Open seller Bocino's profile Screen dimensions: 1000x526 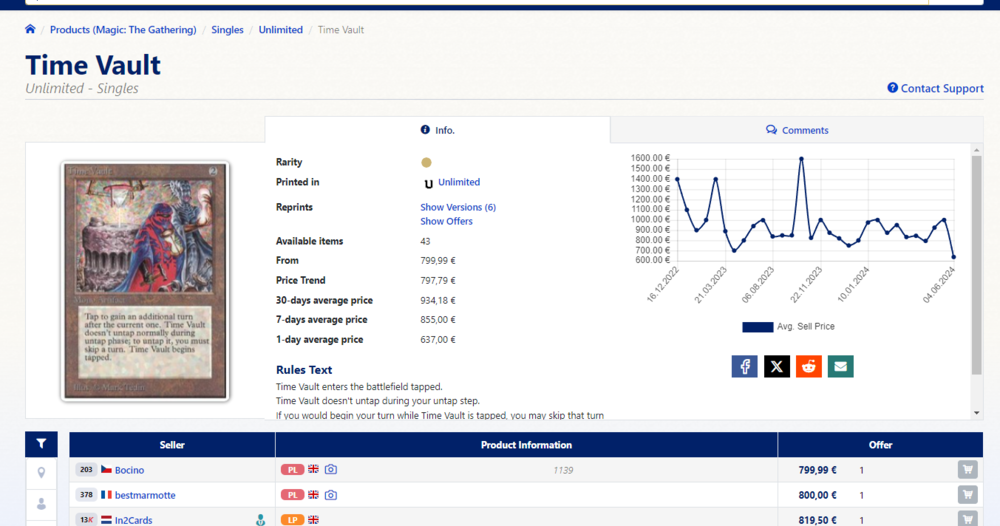coord(129,470)
